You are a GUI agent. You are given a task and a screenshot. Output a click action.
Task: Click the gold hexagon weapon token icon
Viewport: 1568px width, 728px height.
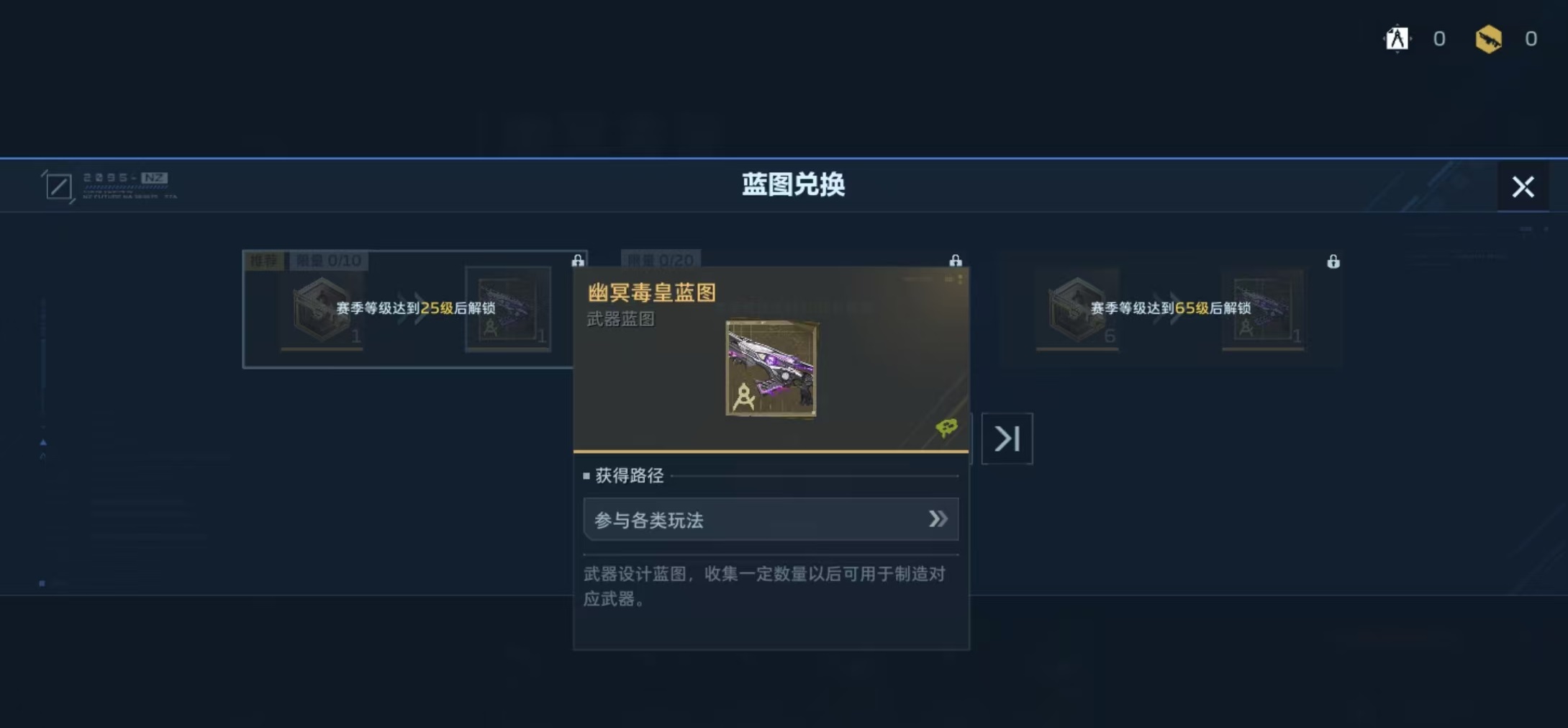click(1488, 39)
